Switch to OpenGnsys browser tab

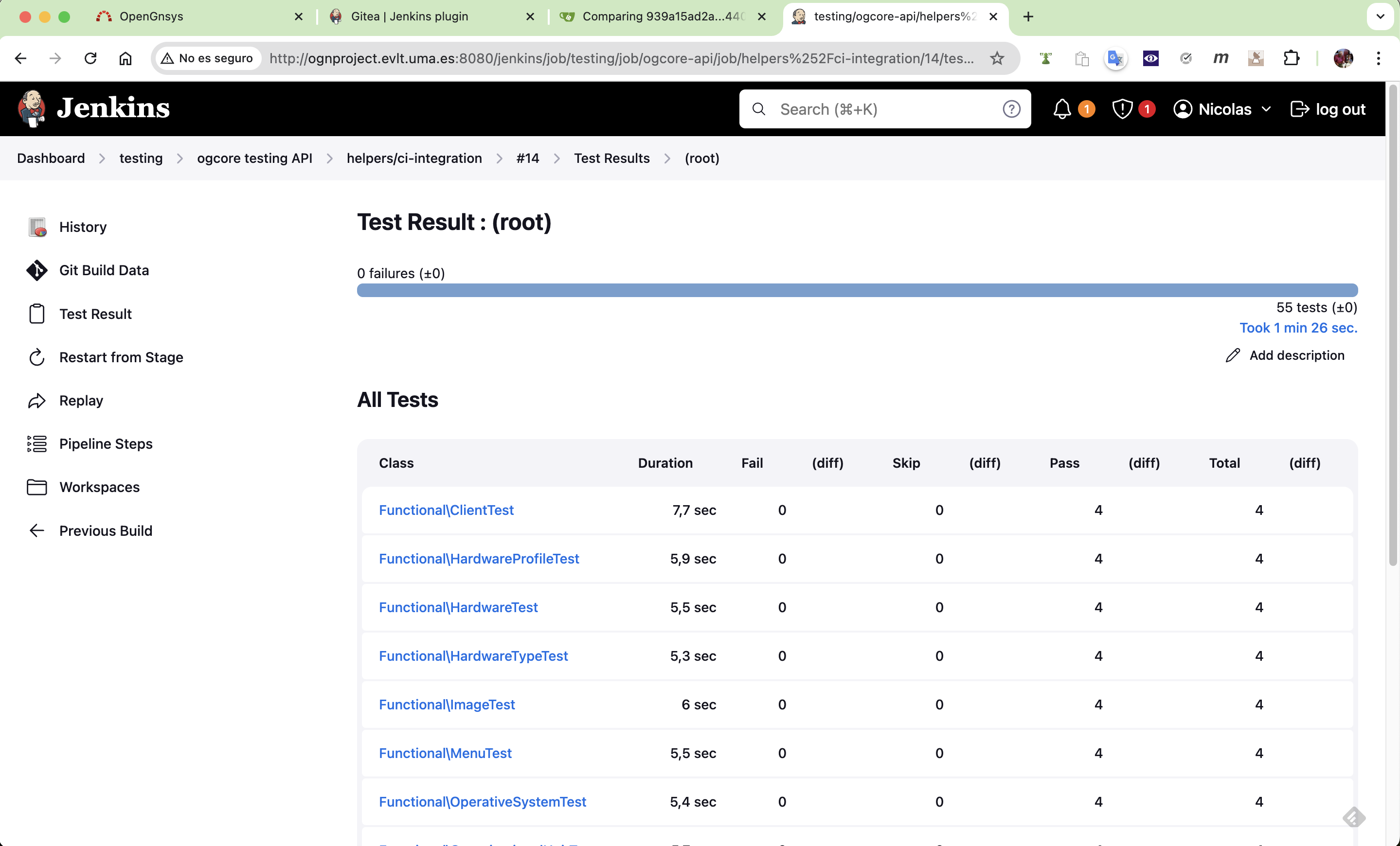(199, 17)
